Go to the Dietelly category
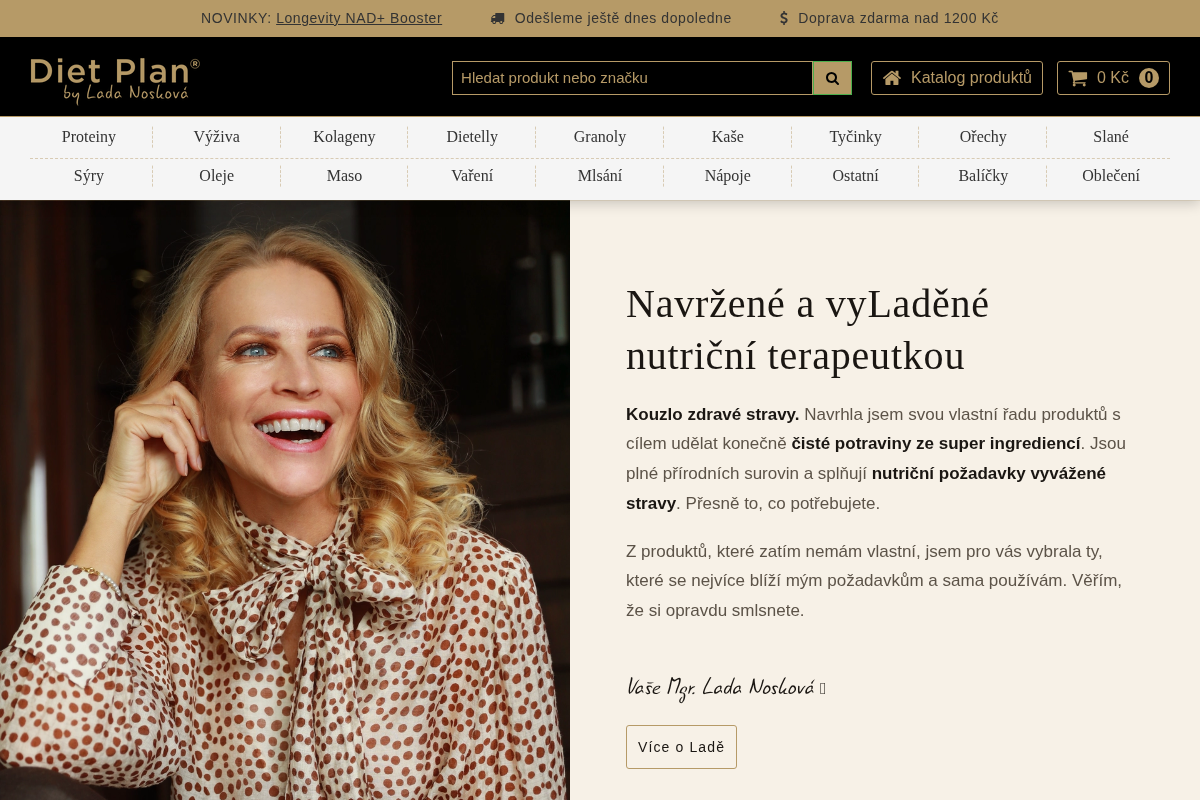 click(x=472, y=137)
